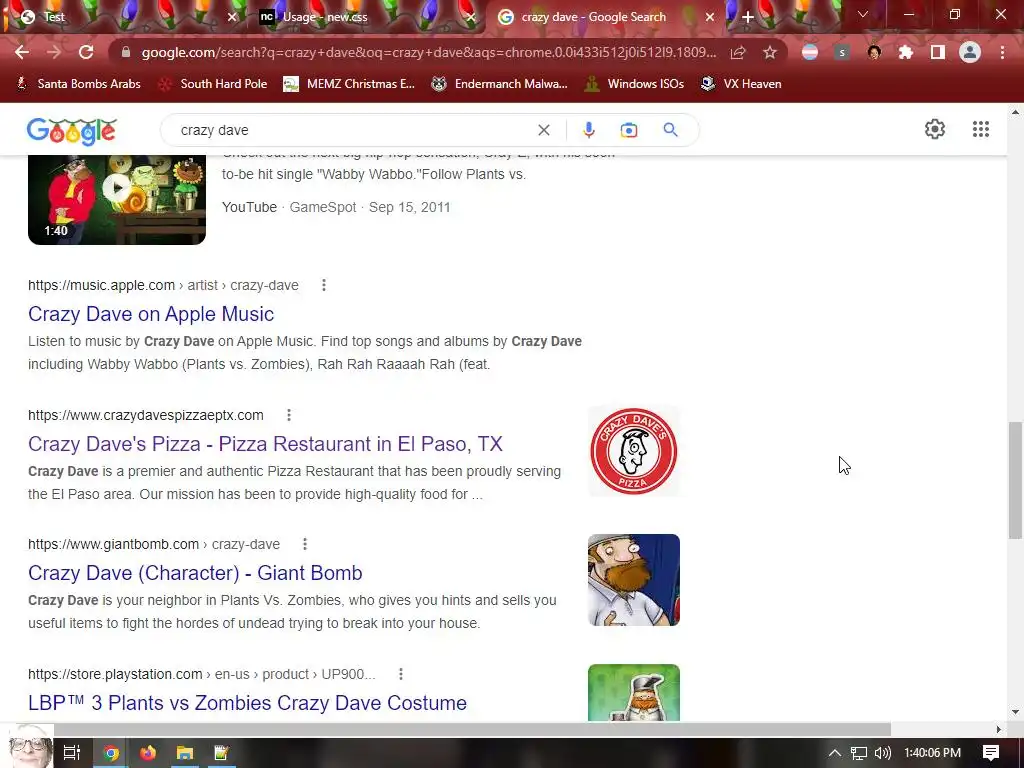
Task: Click the horizontal scrollbar thumb
Action: pyautogui.click(x=472, y=729)
